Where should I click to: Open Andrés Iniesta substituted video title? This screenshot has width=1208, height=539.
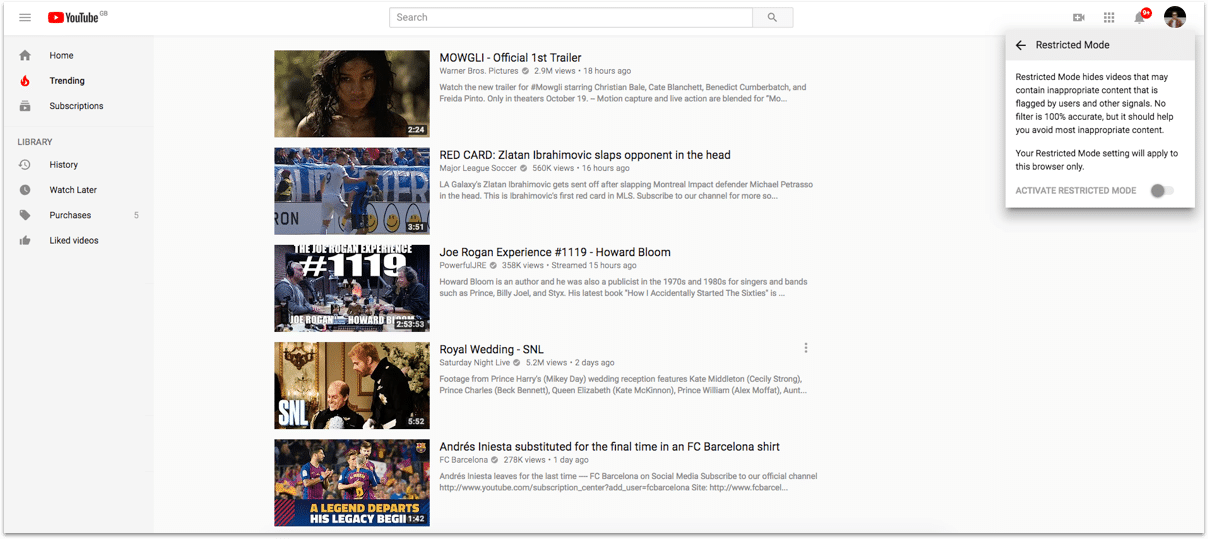click(609, 447)
